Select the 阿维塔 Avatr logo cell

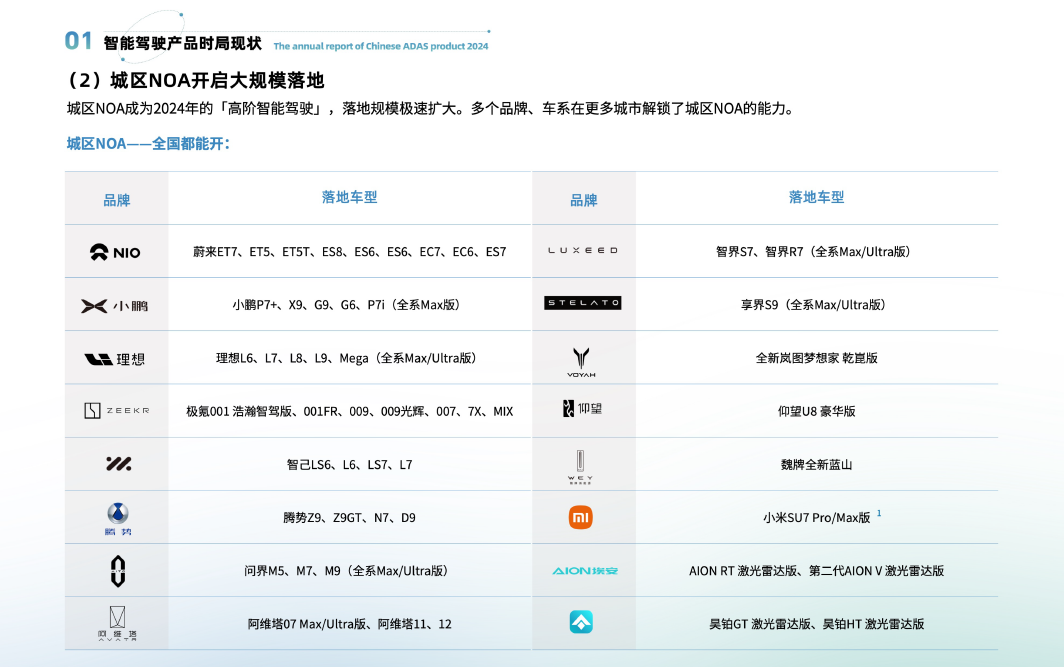pyautogui.click(x=116, y=623)
